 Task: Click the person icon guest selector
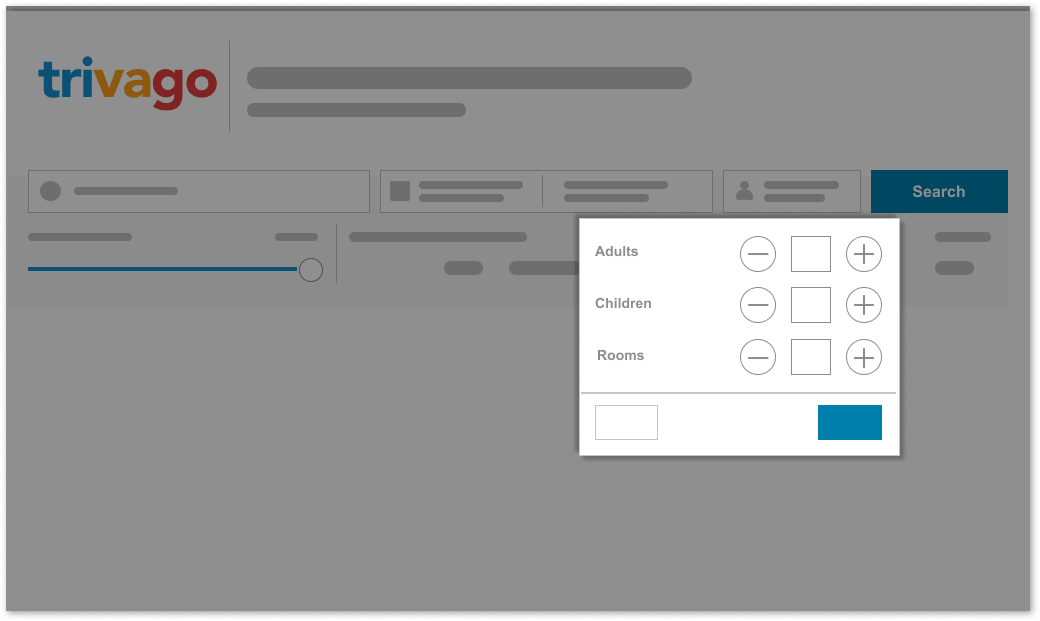[744, 191]
